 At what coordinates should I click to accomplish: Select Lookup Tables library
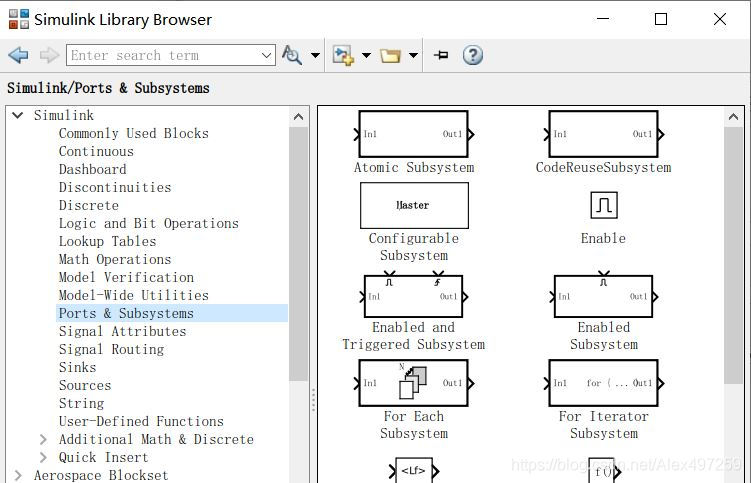coord(107,242)
